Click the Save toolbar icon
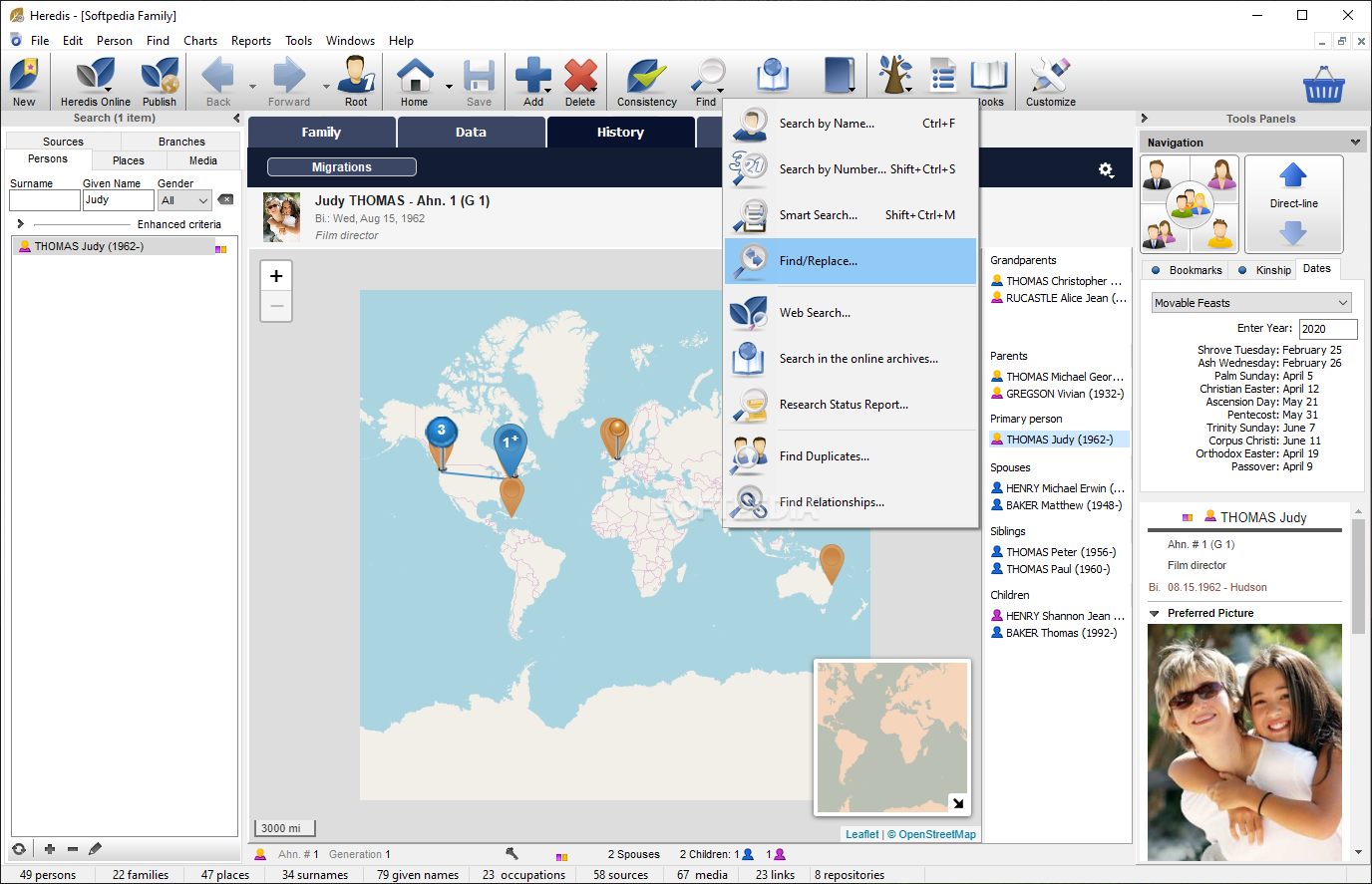Image resolution: width=1372 pixels, height=884 pixels. tap(479, 82)
